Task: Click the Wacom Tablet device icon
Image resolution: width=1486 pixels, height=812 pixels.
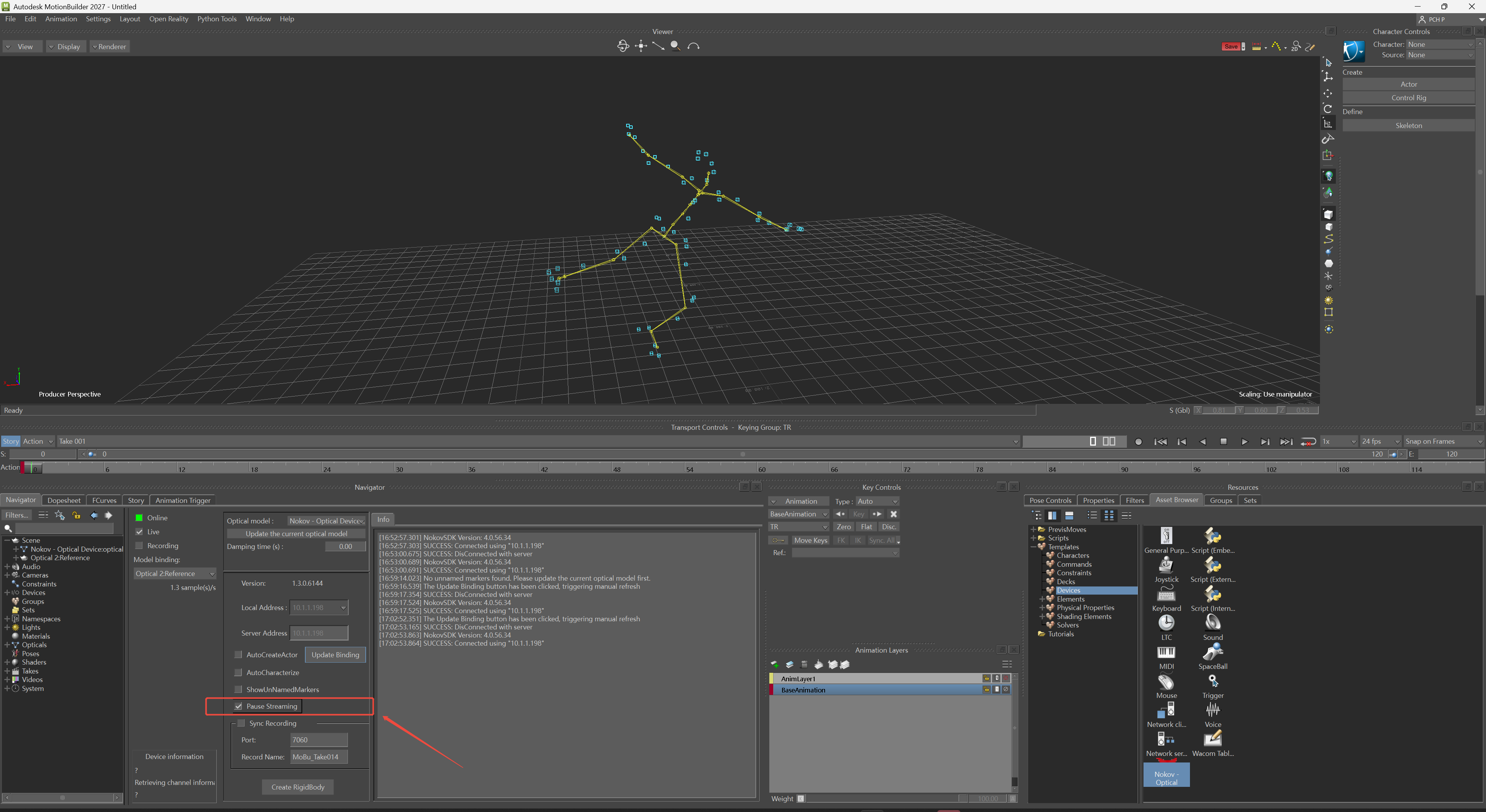Action: pos(1212,739)
